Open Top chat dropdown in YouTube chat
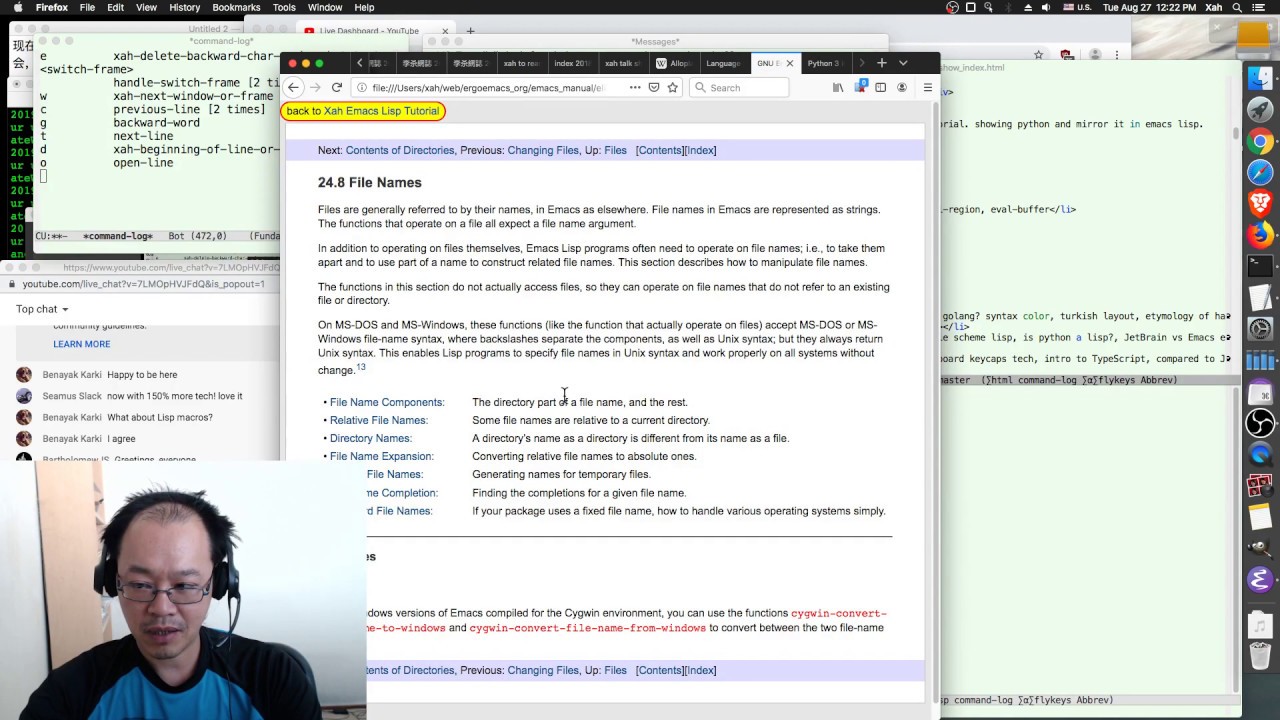This screenshot has height=720, width=1280. point(42,309)
